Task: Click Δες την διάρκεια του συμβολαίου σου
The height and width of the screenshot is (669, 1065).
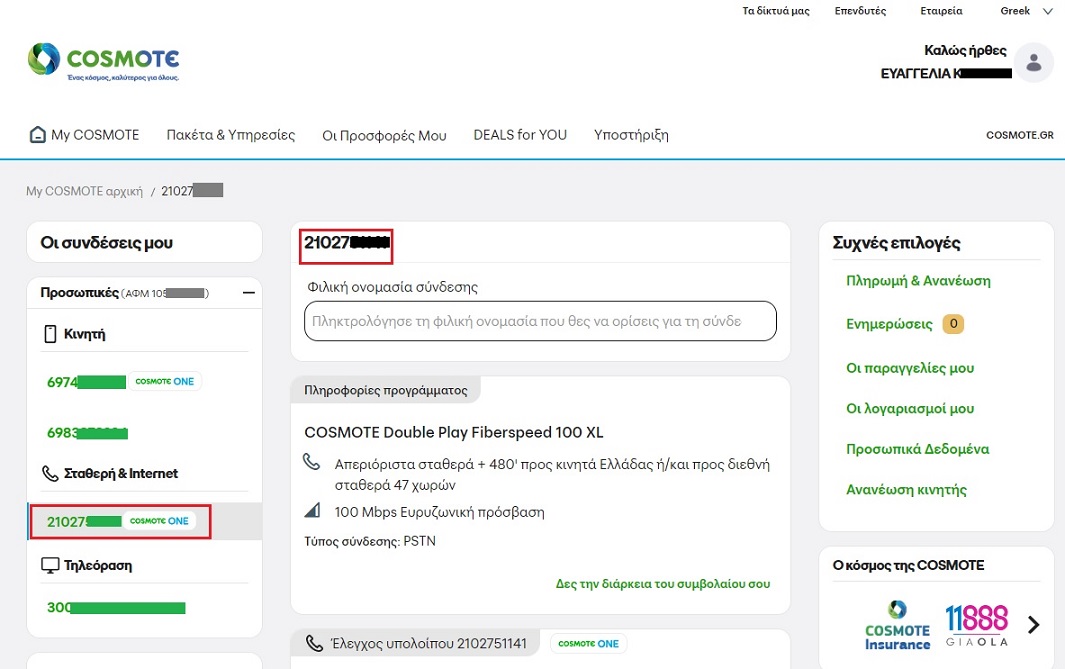Action: pos(663,584)
